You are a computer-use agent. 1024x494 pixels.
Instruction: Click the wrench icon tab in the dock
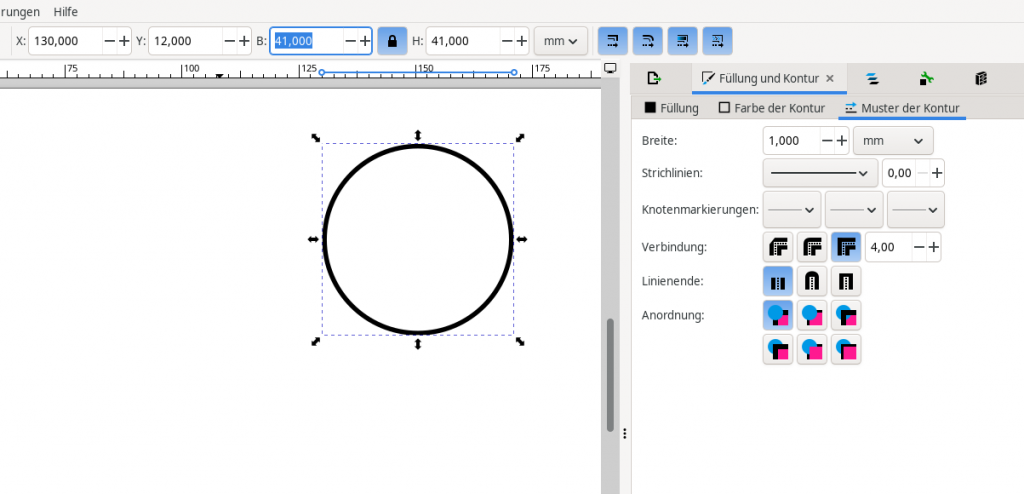click(x=926, y=78)
